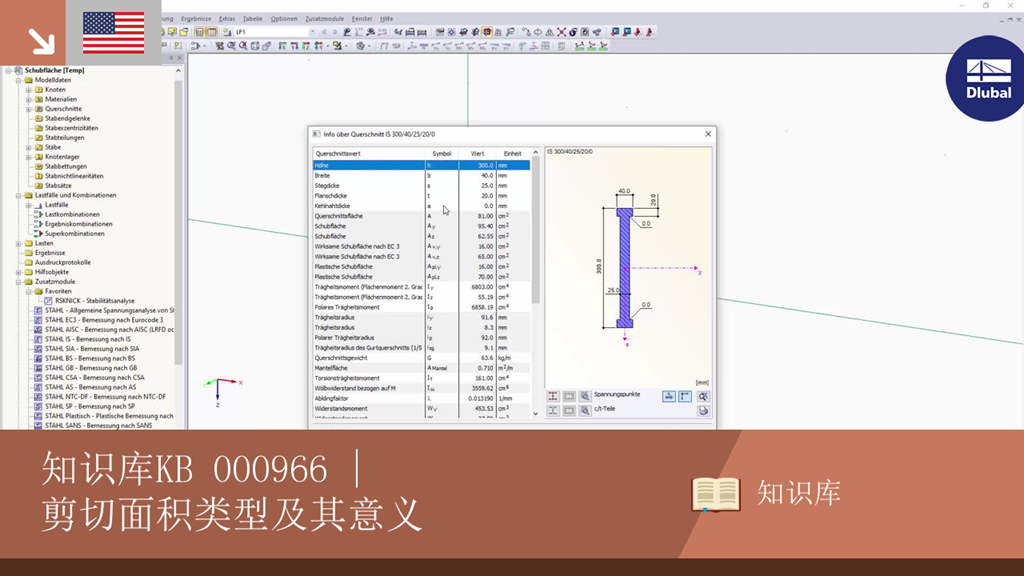The image size is (1024, 576).
Task: Close the project navigator panel
Action: (180, 58)
